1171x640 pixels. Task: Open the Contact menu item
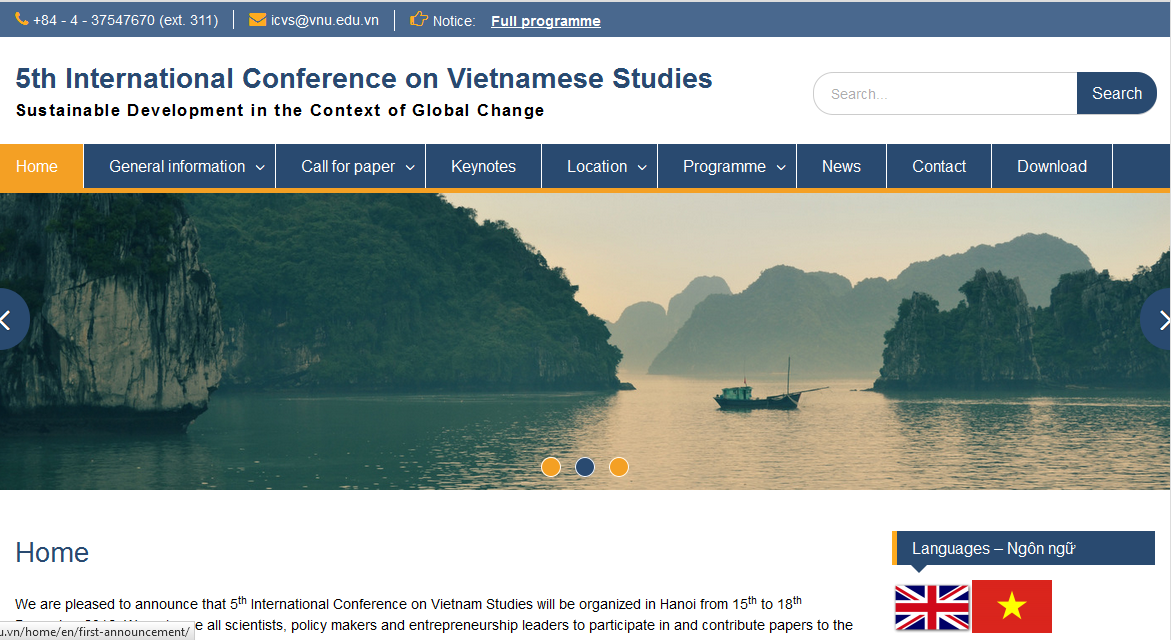[x=939, y=167]
